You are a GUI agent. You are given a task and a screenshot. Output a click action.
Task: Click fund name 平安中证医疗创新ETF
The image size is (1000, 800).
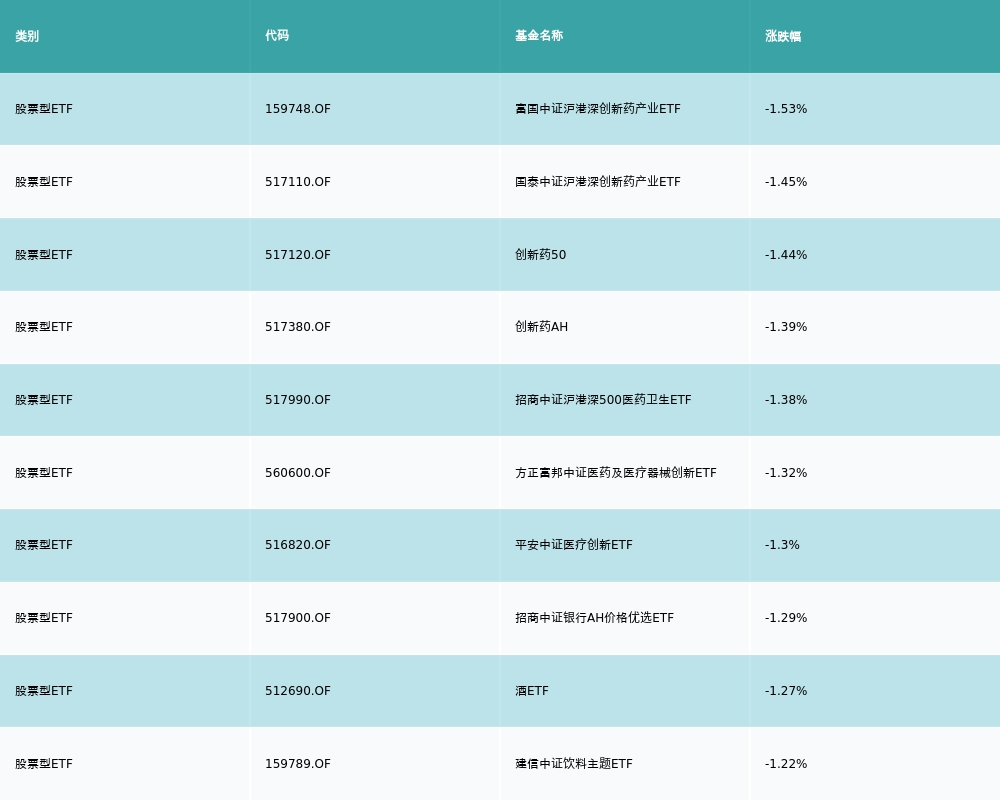[x=574, y=545]
